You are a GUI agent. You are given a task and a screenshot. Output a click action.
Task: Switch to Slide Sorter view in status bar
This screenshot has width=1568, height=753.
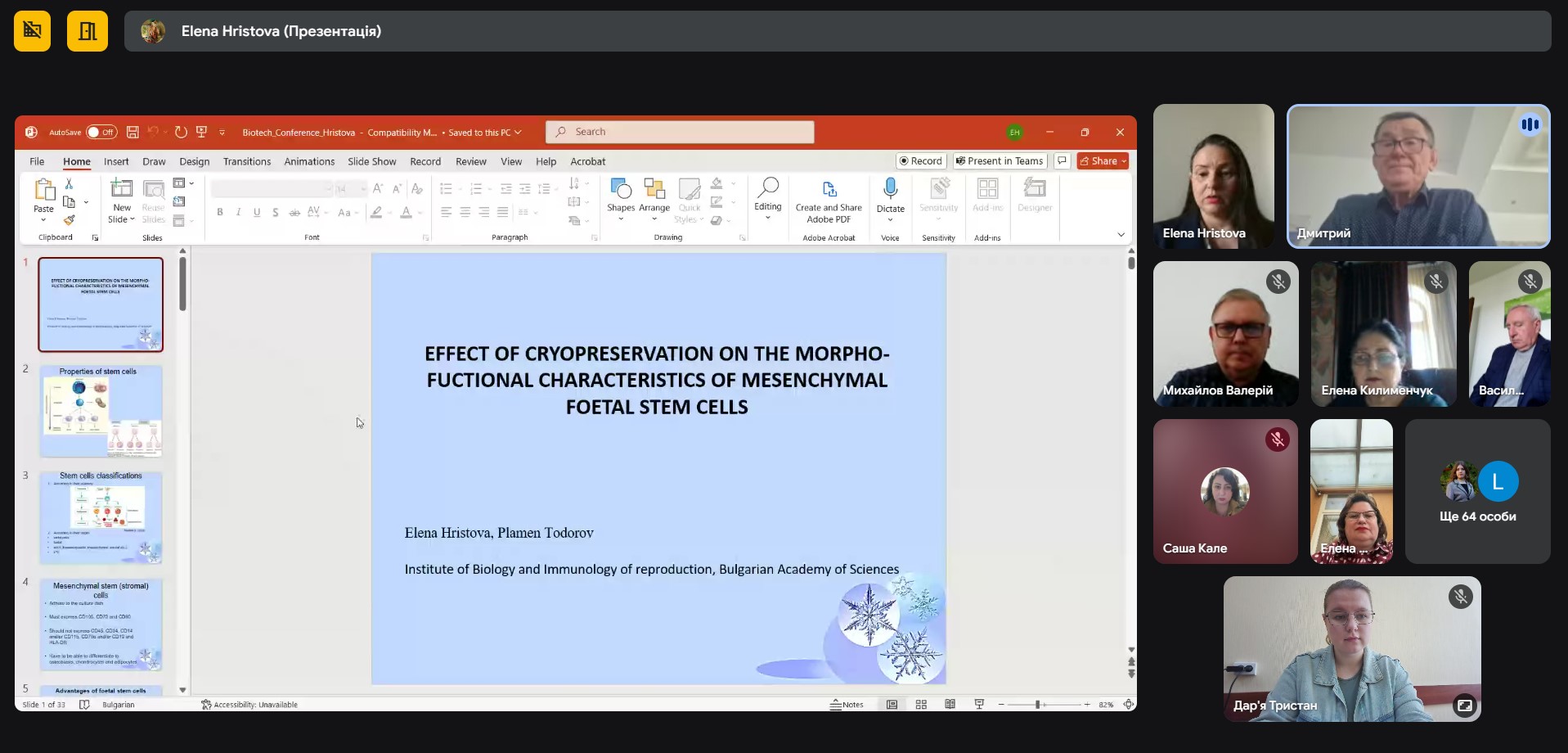pos(921,704)
